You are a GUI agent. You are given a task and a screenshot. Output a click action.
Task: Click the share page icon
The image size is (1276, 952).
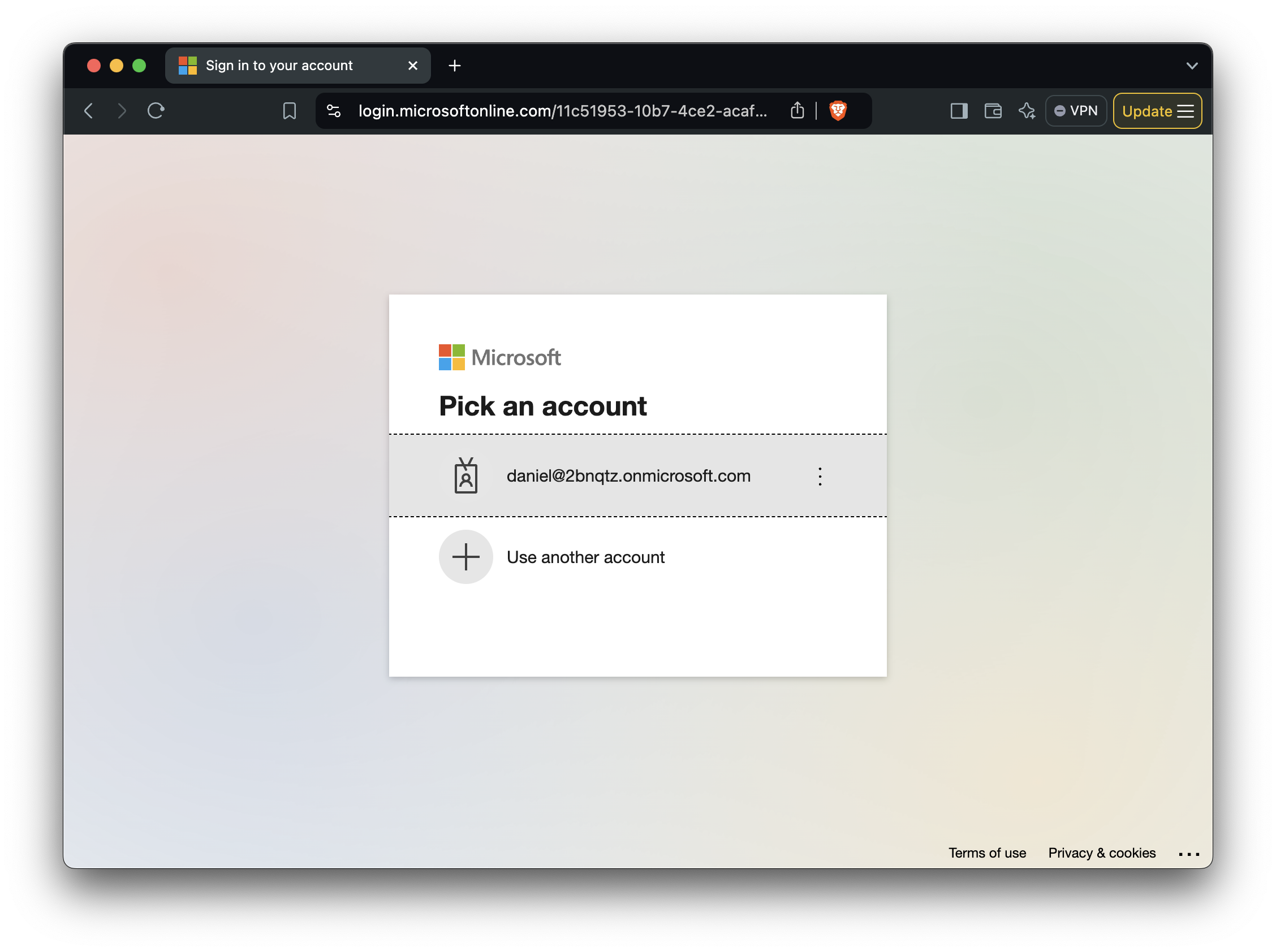(797, 111)
